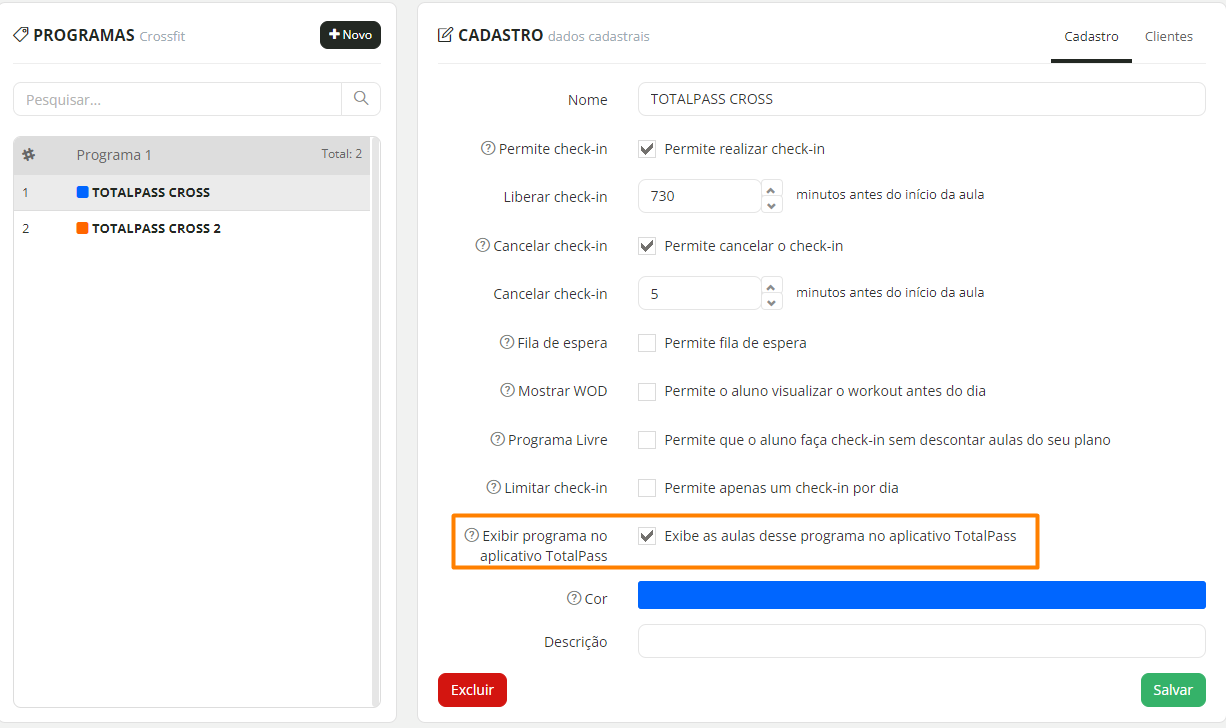Click the program list vertical scrollbar
This screenshot has height=728, width=1226.
(376, 422)
